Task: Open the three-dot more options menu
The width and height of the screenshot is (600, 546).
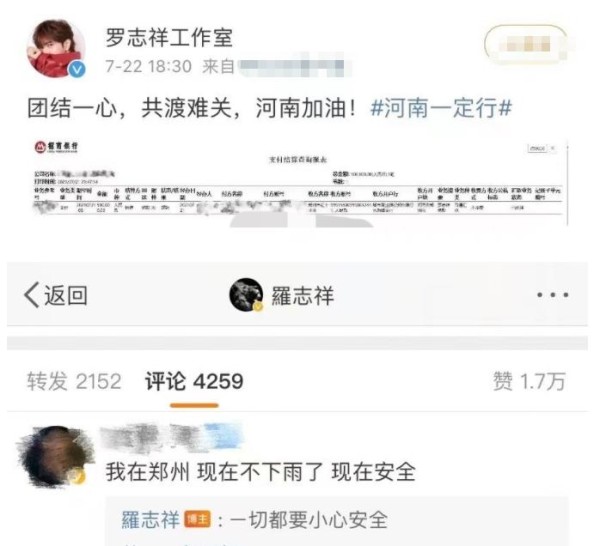Action: point(553,295)
